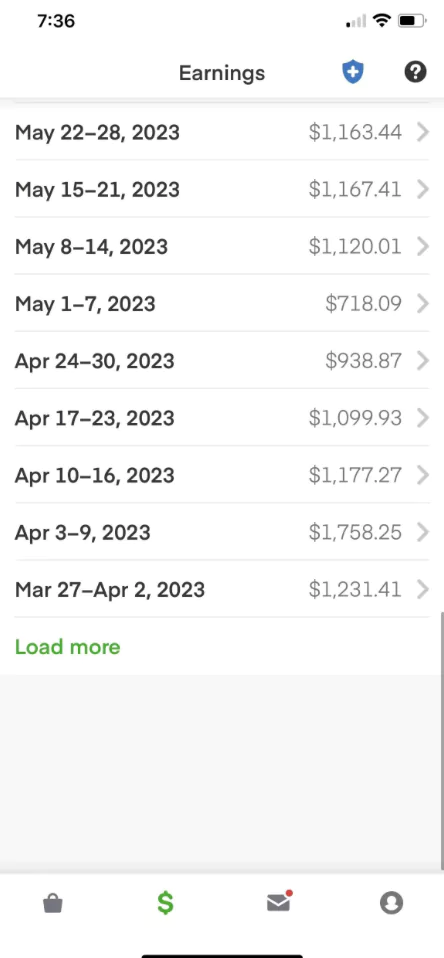Tap the blue shield safety icon
The width and height of the screenshot is (444, 958).
tap(352, 73)
